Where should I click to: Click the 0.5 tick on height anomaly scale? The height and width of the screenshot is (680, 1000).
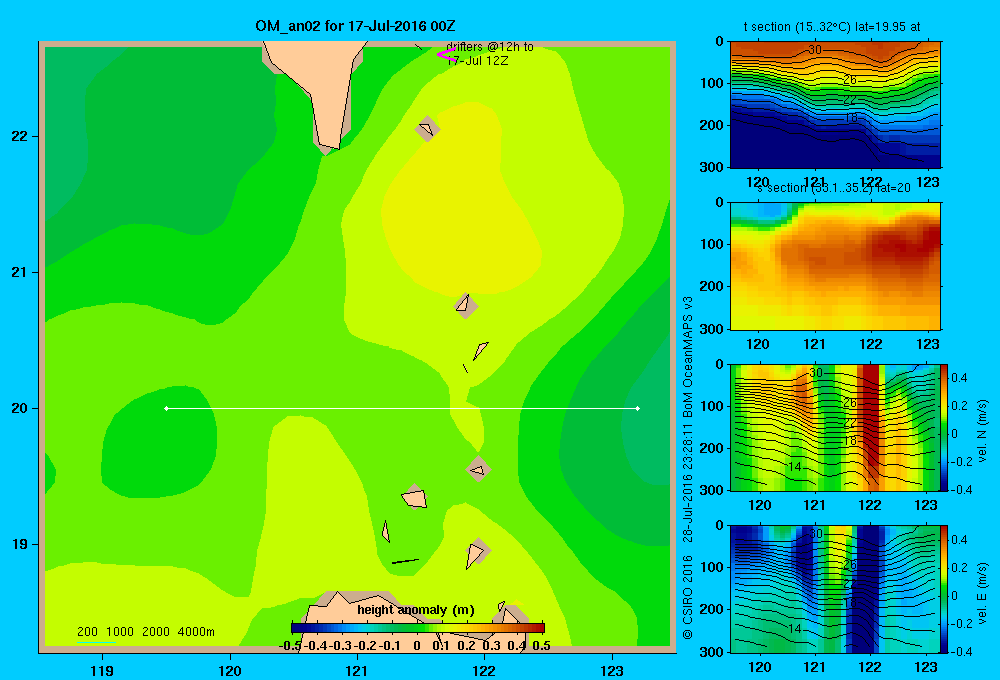tap(541, 646)
